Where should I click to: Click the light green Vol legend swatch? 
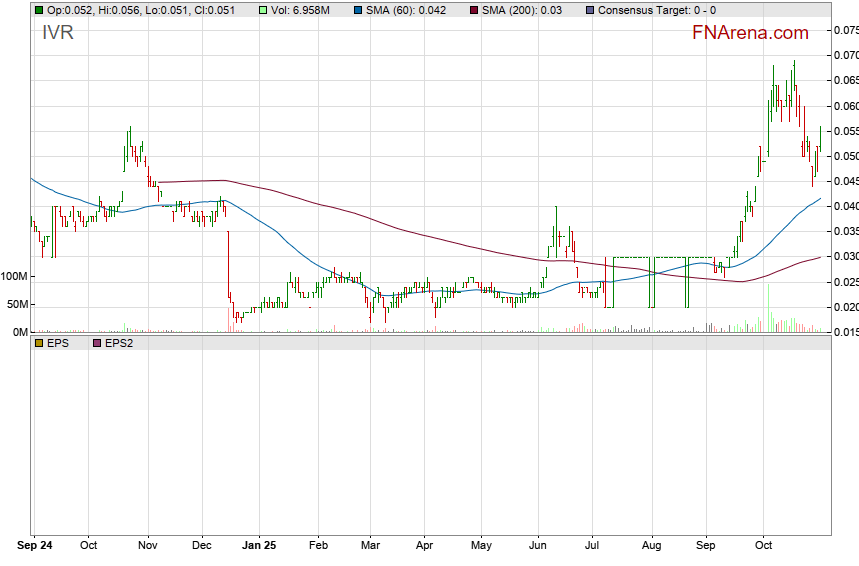[x=263, y=10]
